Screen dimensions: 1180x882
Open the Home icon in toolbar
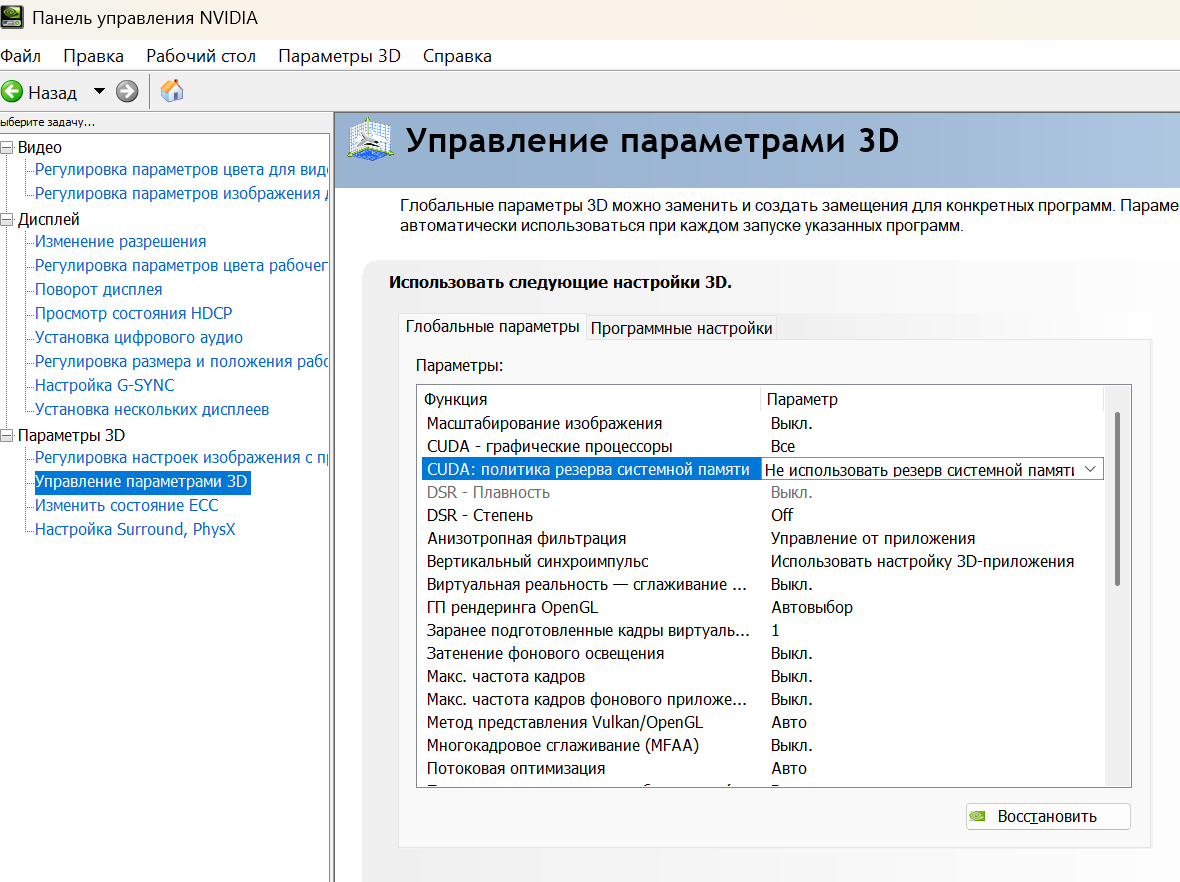click(172, 91)
